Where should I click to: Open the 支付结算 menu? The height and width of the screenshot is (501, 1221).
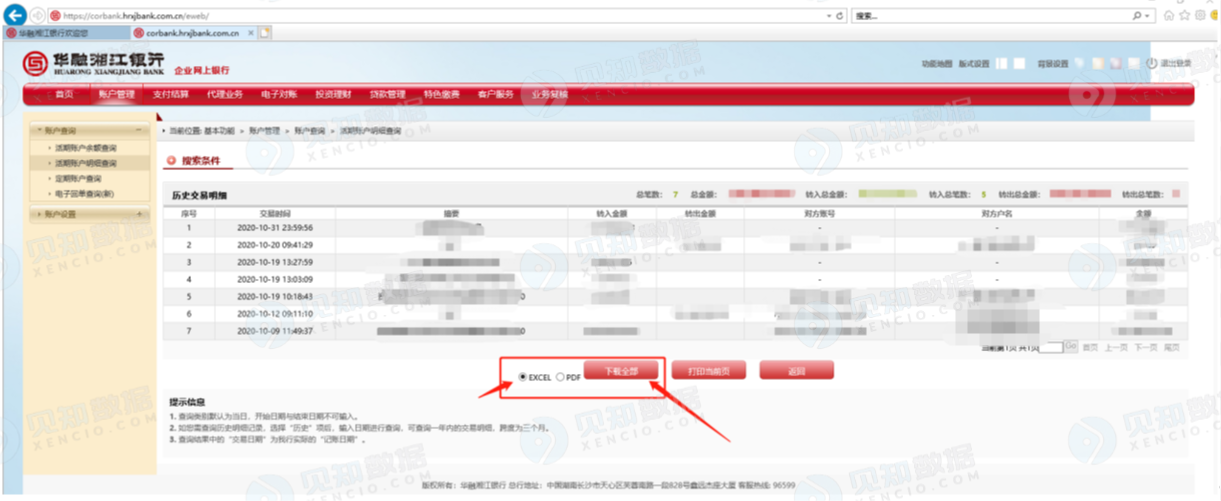(x=170, y=95)
